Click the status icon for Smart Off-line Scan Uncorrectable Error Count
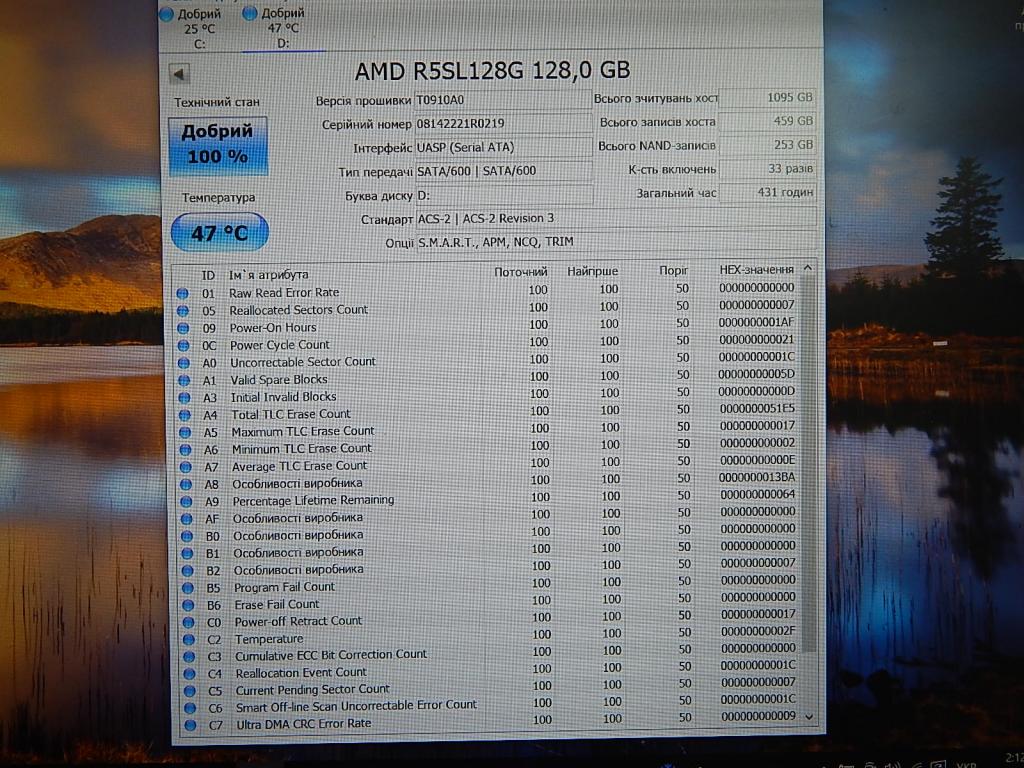The width and height of the screenshot is (1024, 768). coord(190,707)
